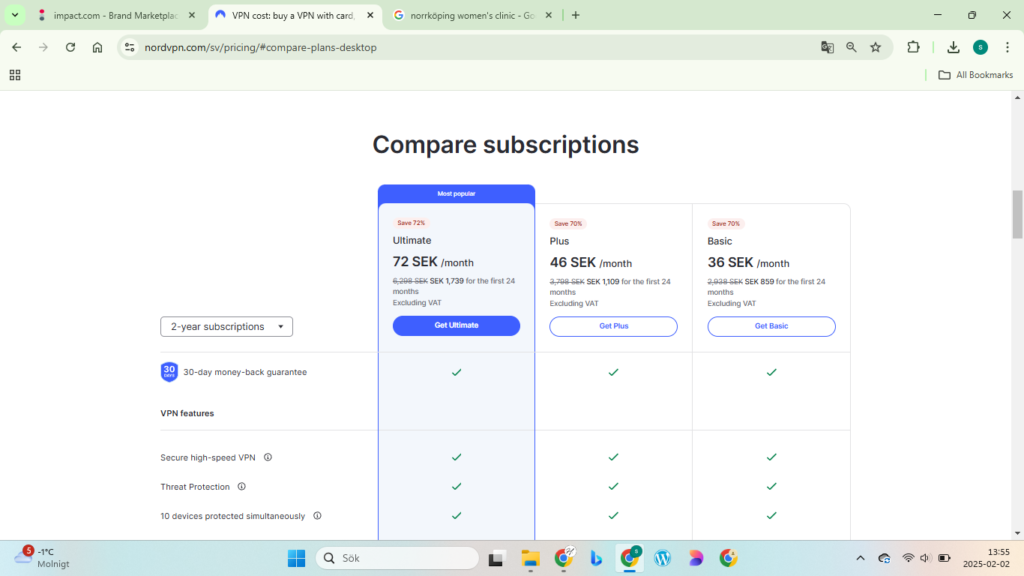
Task: Open a new browser tab
Action: coord(575,15)
